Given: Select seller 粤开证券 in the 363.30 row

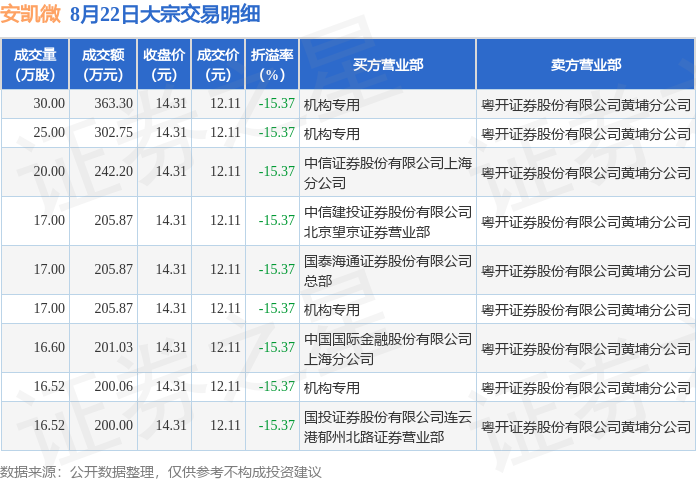Looking at the screenshot, I should pyautogui.click(x=586, y=105).
